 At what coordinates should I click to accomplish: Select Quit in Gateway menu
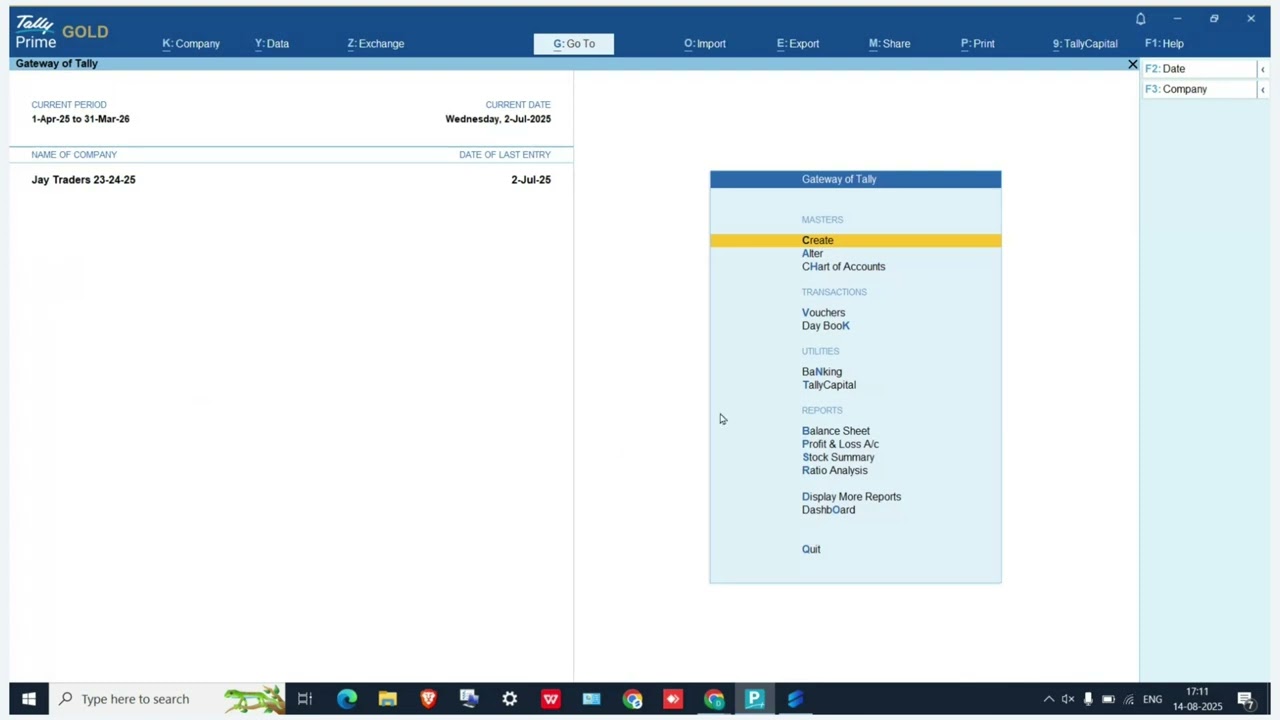click(x=811, y=549)
